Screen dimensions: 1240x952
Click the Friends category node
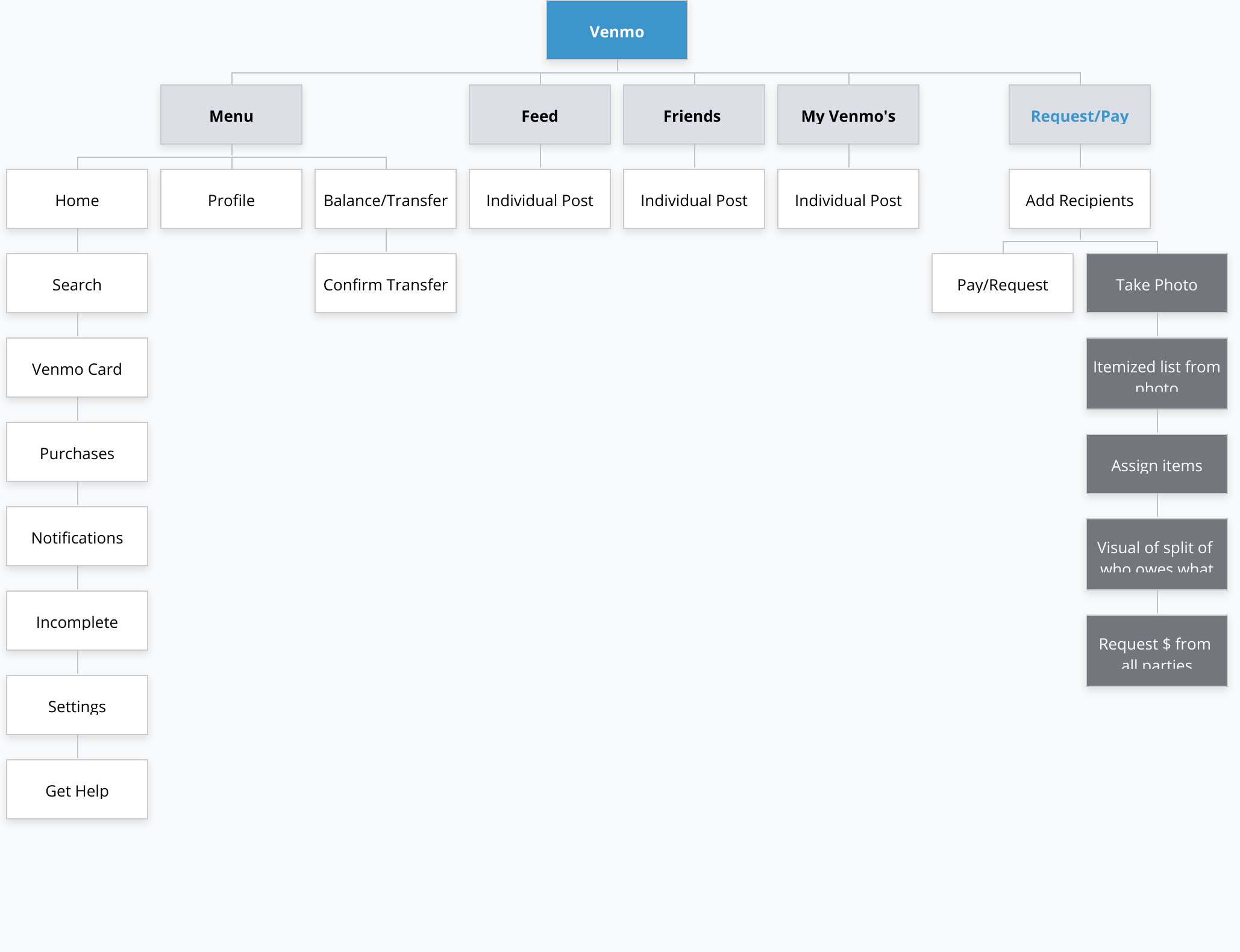click(x=694, y=115)
